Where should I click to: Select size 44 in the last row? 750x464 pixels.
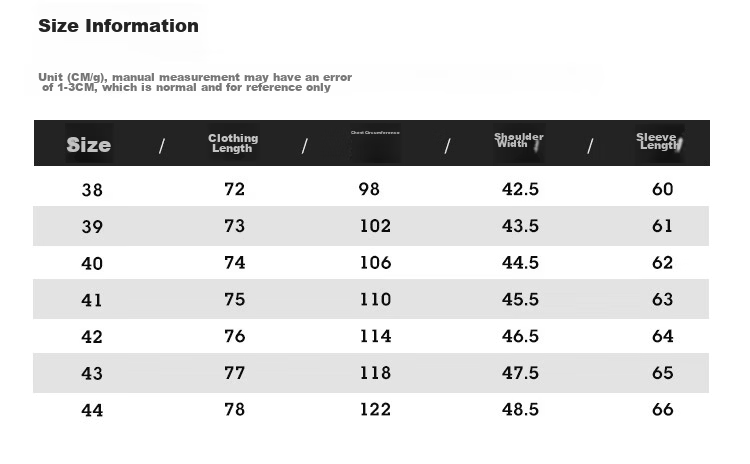tap(92, 410)
